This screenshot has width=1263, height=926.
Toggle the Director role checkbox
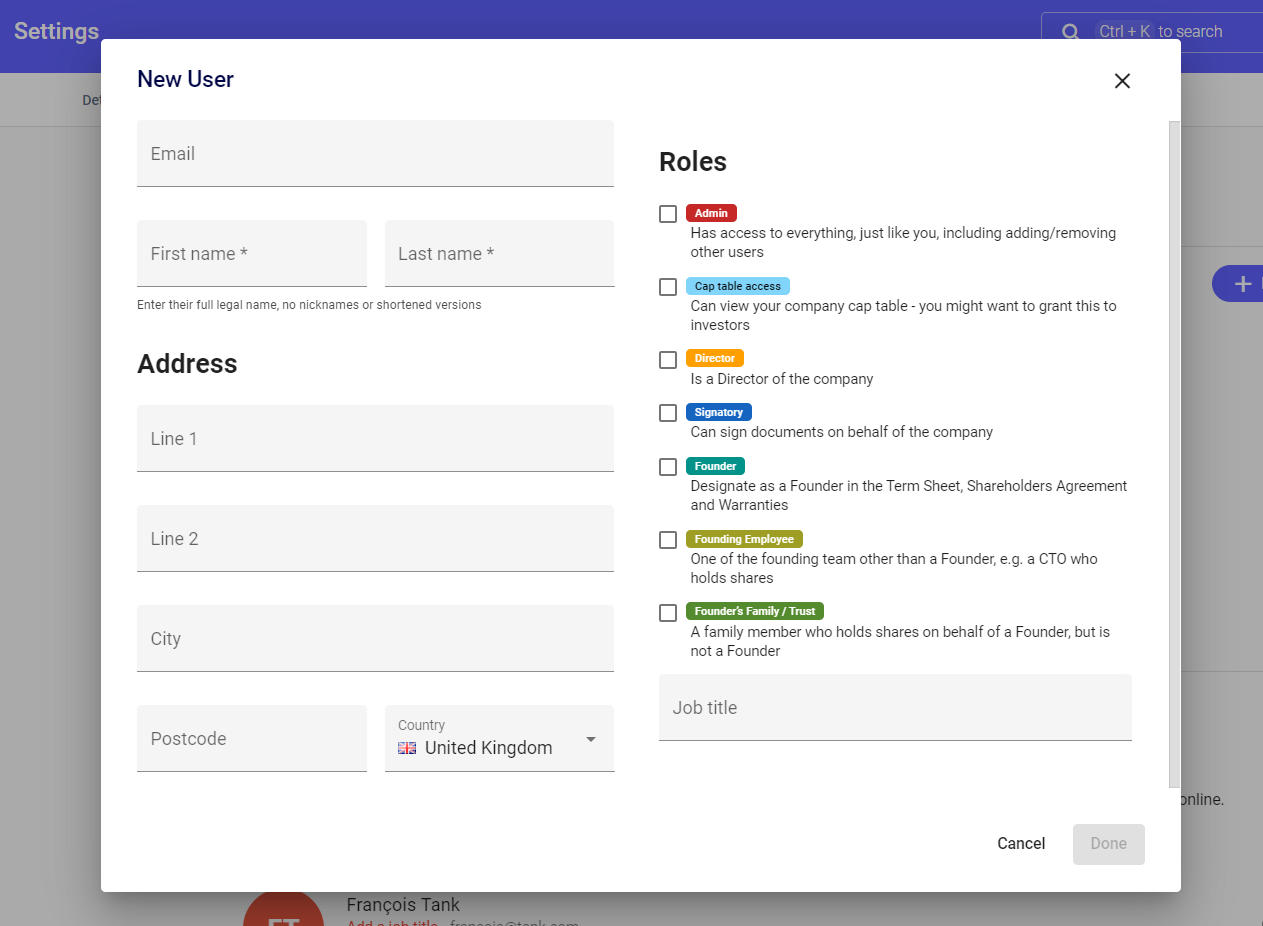click(x=668, y=360)
